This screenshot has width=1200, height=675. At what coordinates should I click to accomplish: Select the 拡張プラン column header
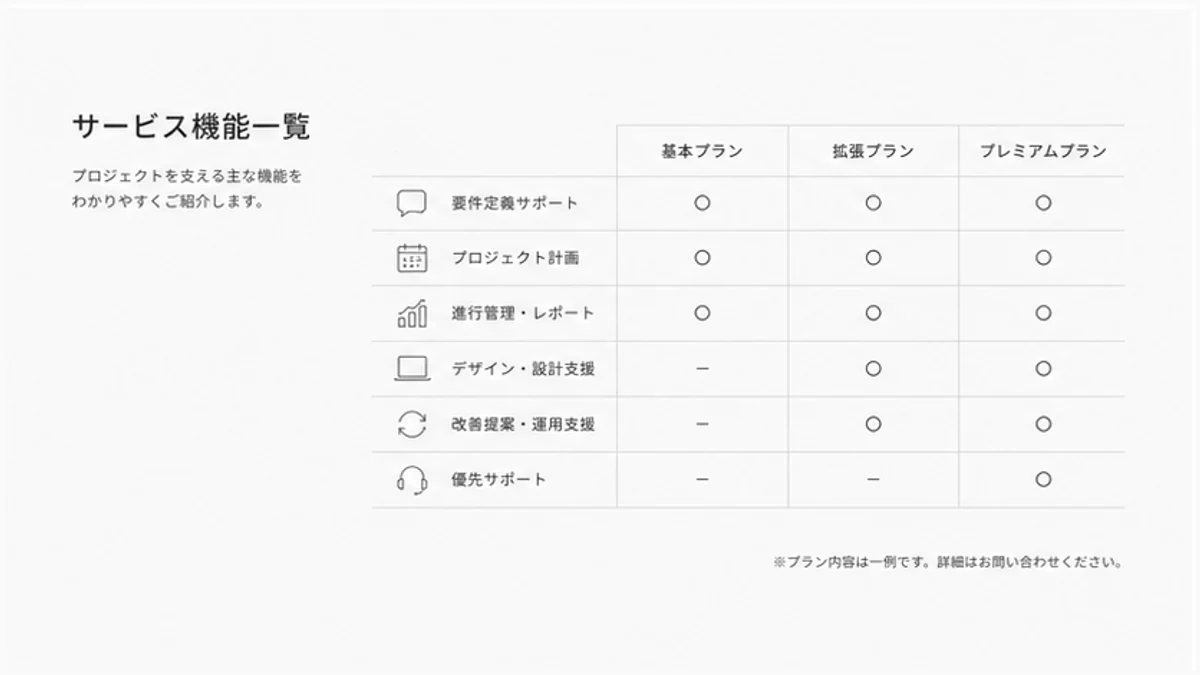[873, 152]
